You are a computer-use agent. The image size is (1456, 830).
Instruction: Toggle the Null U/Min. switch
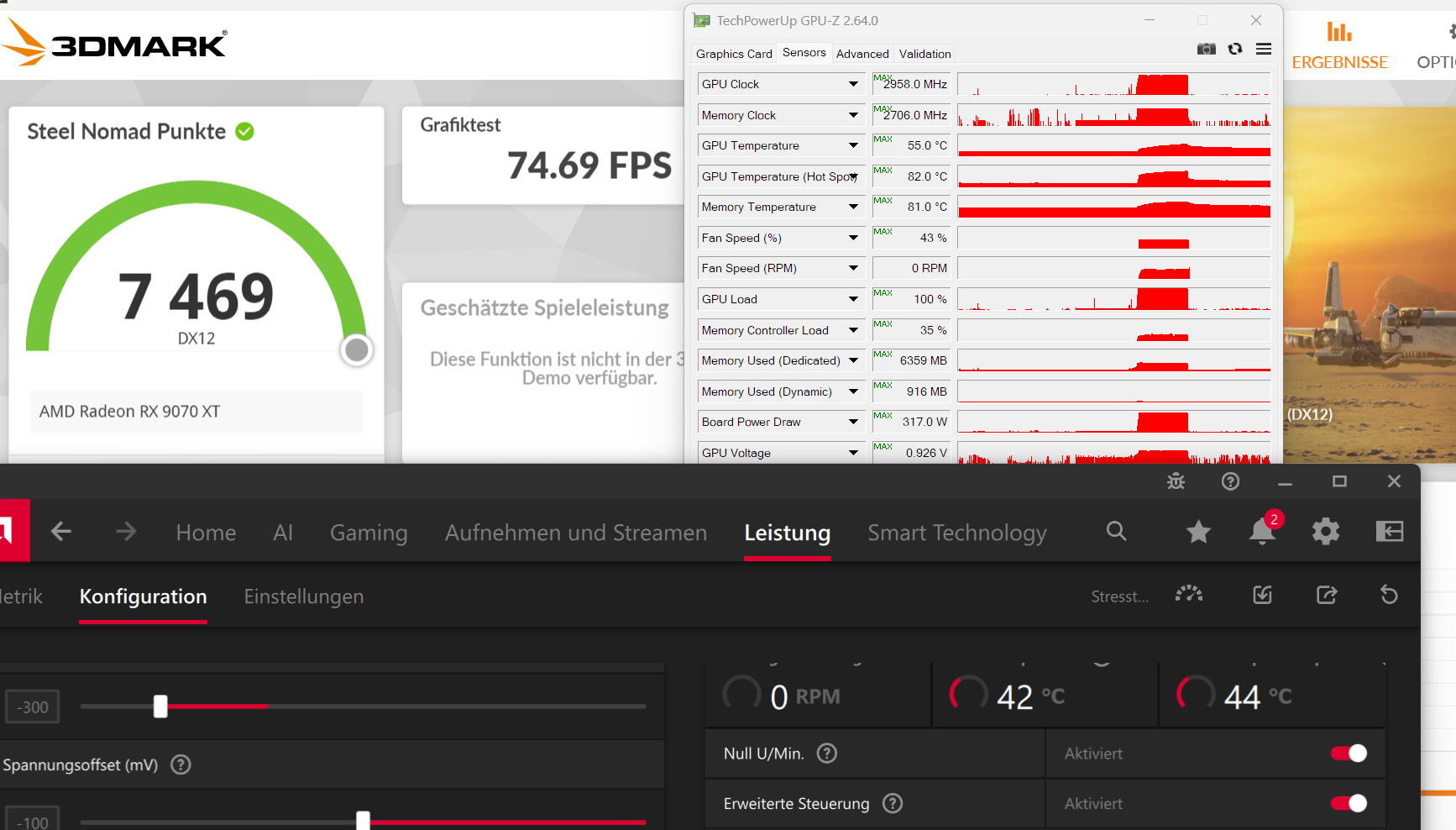coord(1349,754)
